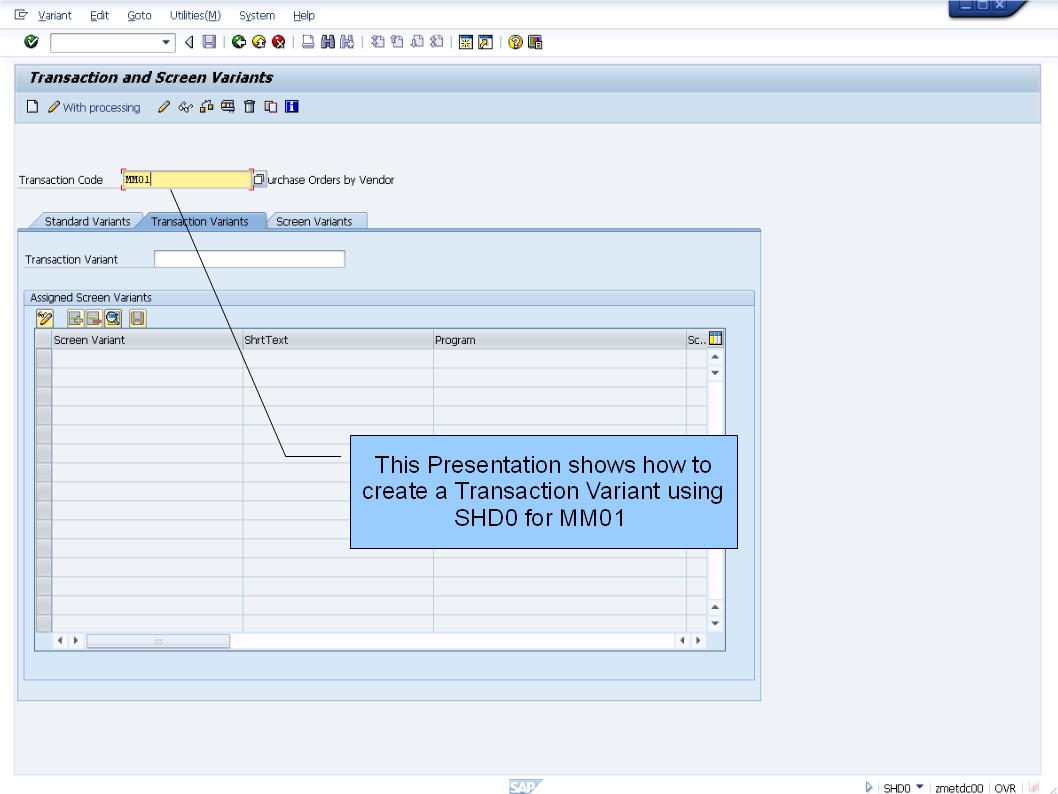1058x794 pixels.
Task: Open the command field dropdown arrow
Action: [166, 42]
